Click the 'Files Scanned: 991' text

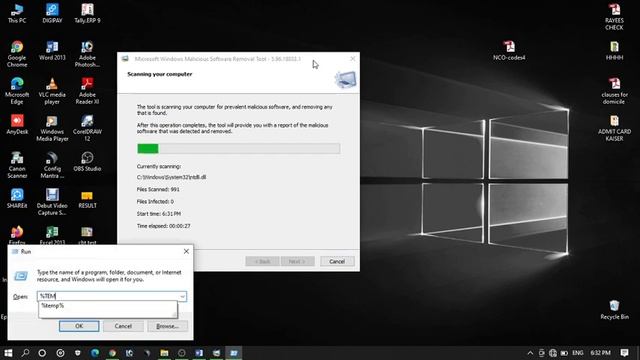click(x=158, y=189)
